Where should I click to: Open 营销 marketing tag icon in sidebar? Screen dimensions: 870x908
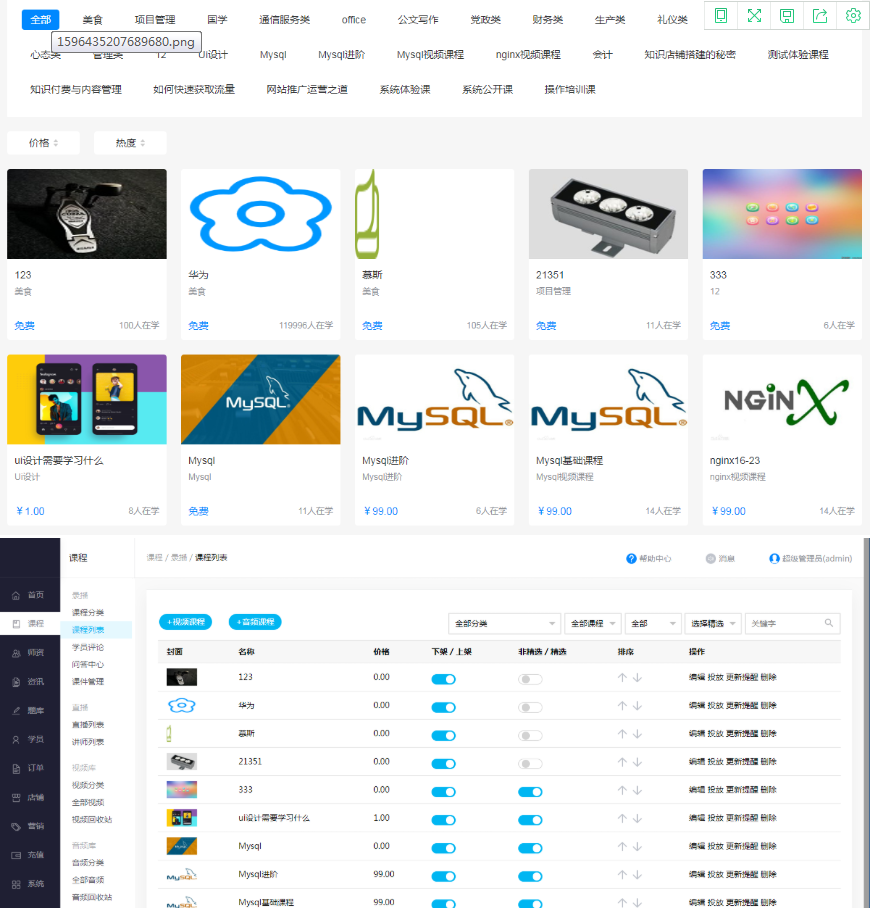tap(16, 826)
